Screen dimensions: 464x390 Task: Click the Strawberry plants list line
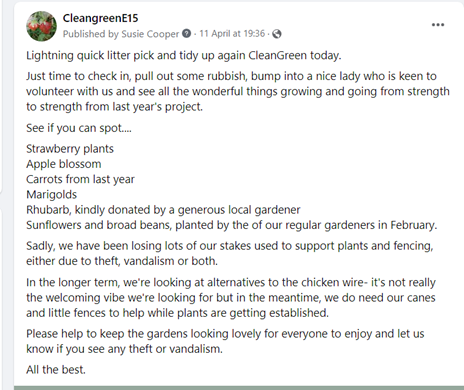[70, 149]
